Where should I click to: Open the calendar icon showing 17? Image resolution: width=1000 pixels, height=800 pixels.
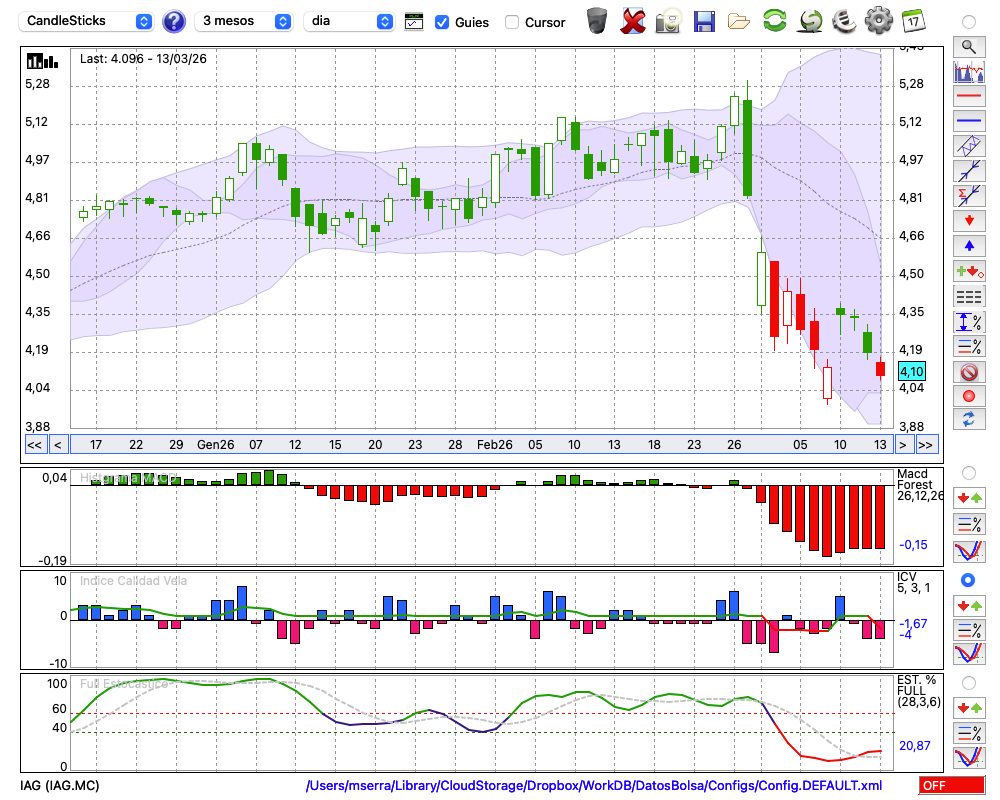point(913,21)
